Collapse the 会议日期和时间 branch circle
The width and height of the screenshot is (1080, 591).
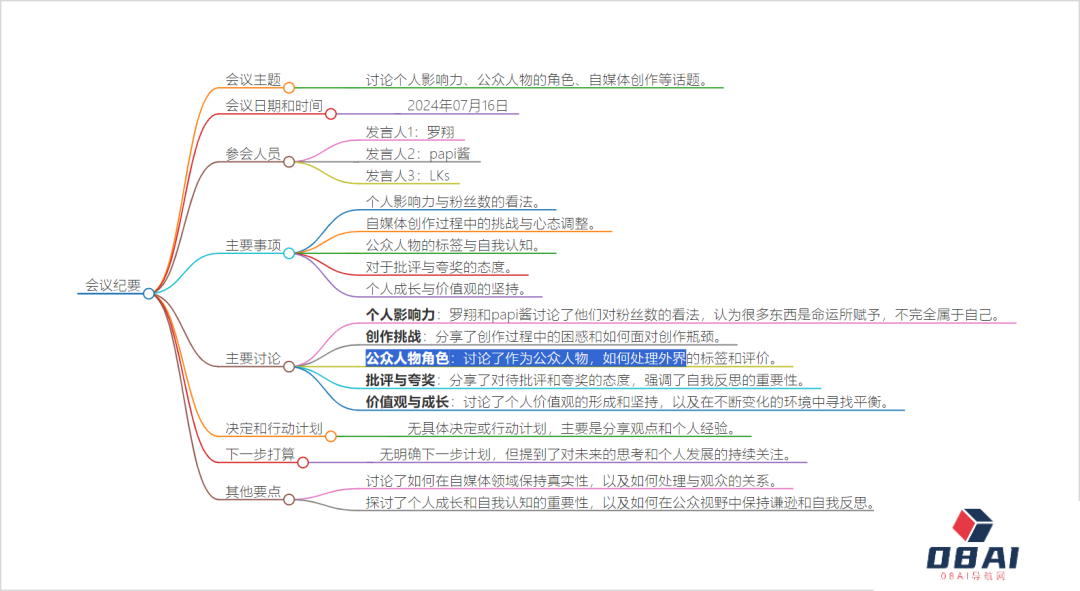click(331, 113)
